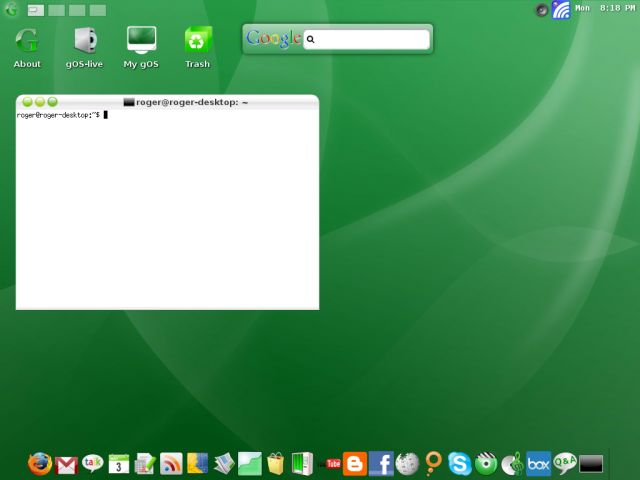Open the Trash desktop icon
This screenshot has height=480, width=640.
[198, 48]
